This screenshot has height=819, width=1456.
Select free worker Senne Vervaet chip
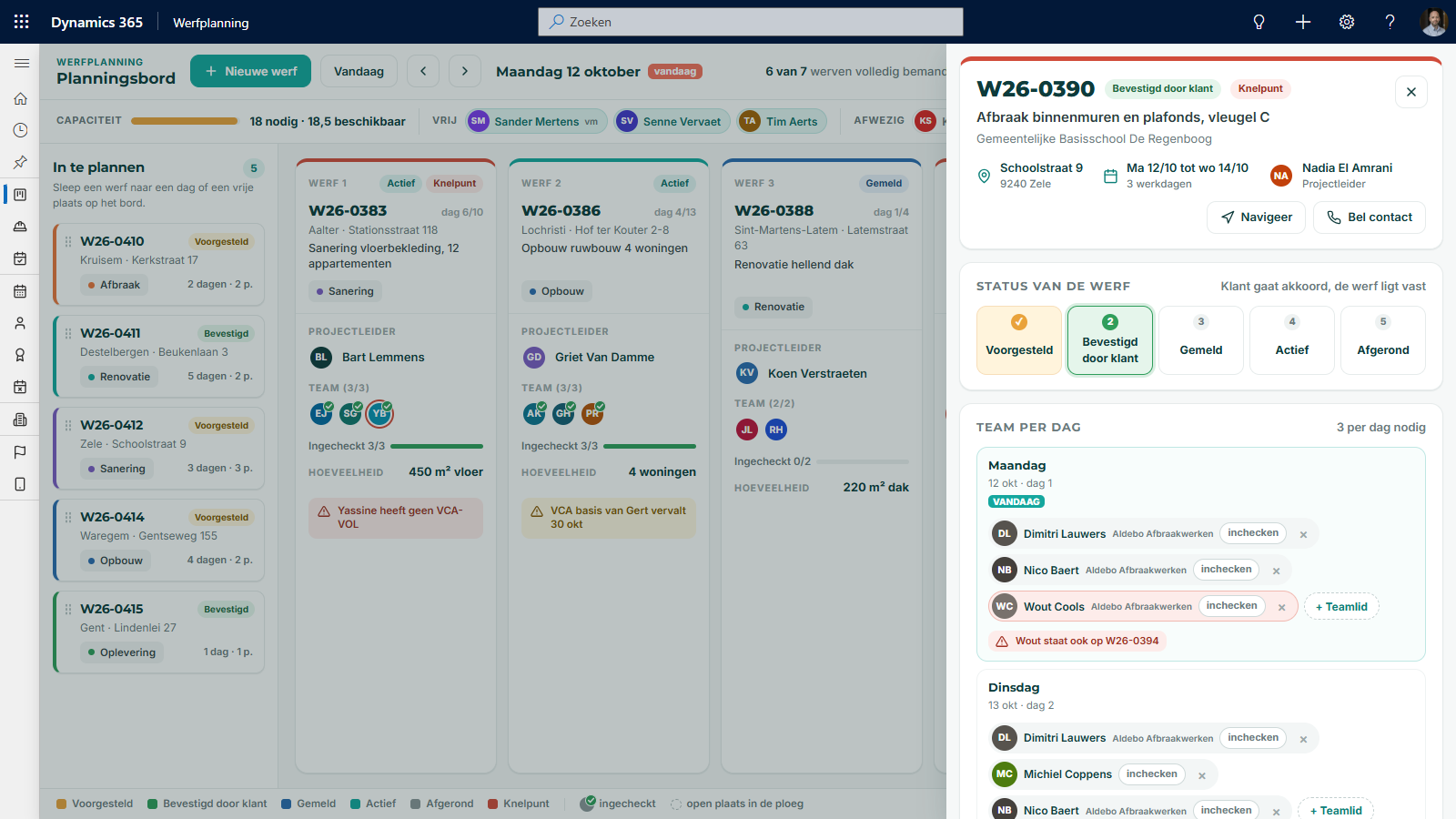click(x=672, y=121)
